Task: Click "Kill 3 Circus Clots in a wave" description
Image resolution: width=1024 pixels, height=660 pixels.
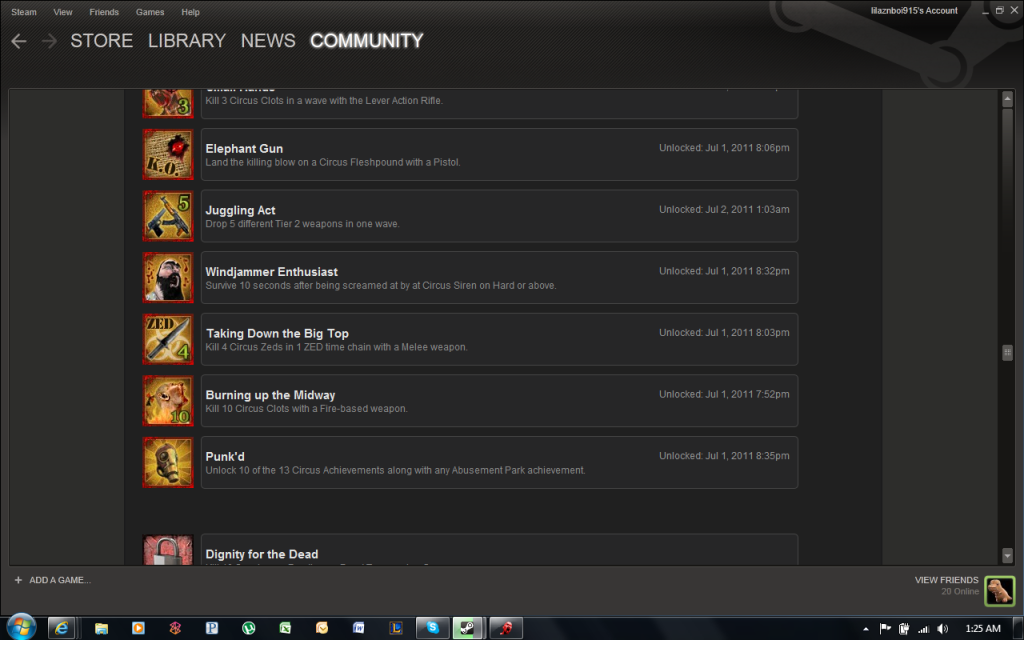Action: [x=324, y=101]
